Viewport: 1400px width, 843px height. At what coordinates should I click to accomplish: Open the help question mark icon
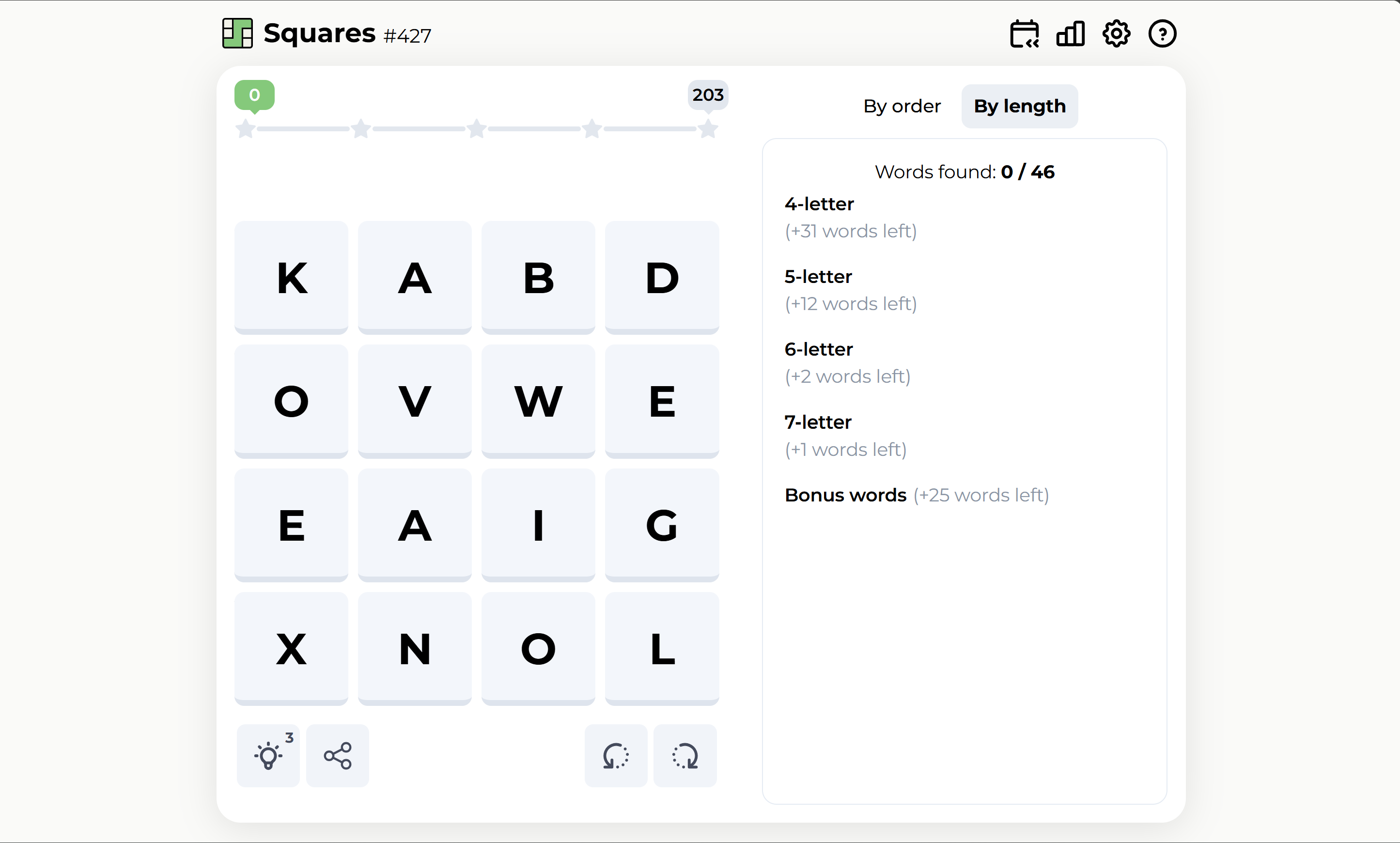click(x=1162, y=34)
